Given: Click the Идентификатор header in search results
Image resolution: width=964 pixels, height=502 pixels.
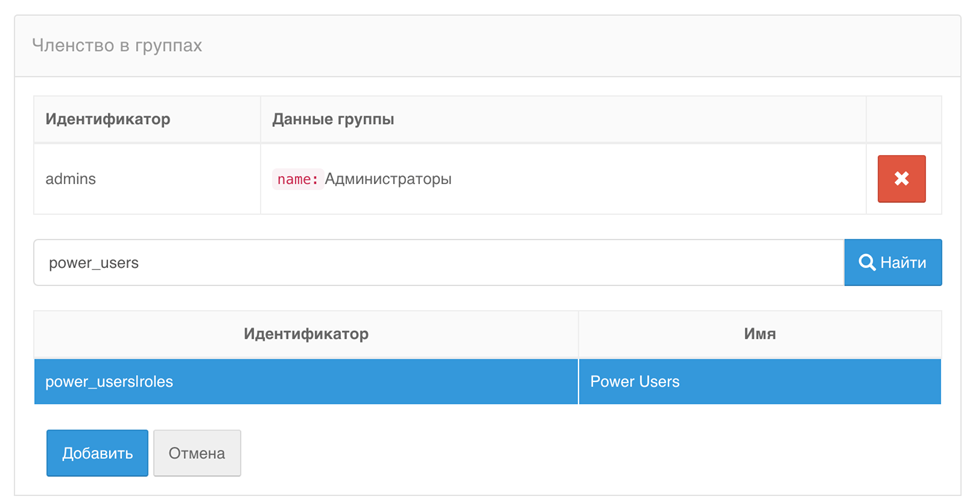Looking at the screenshot, I should pos(306,334).
